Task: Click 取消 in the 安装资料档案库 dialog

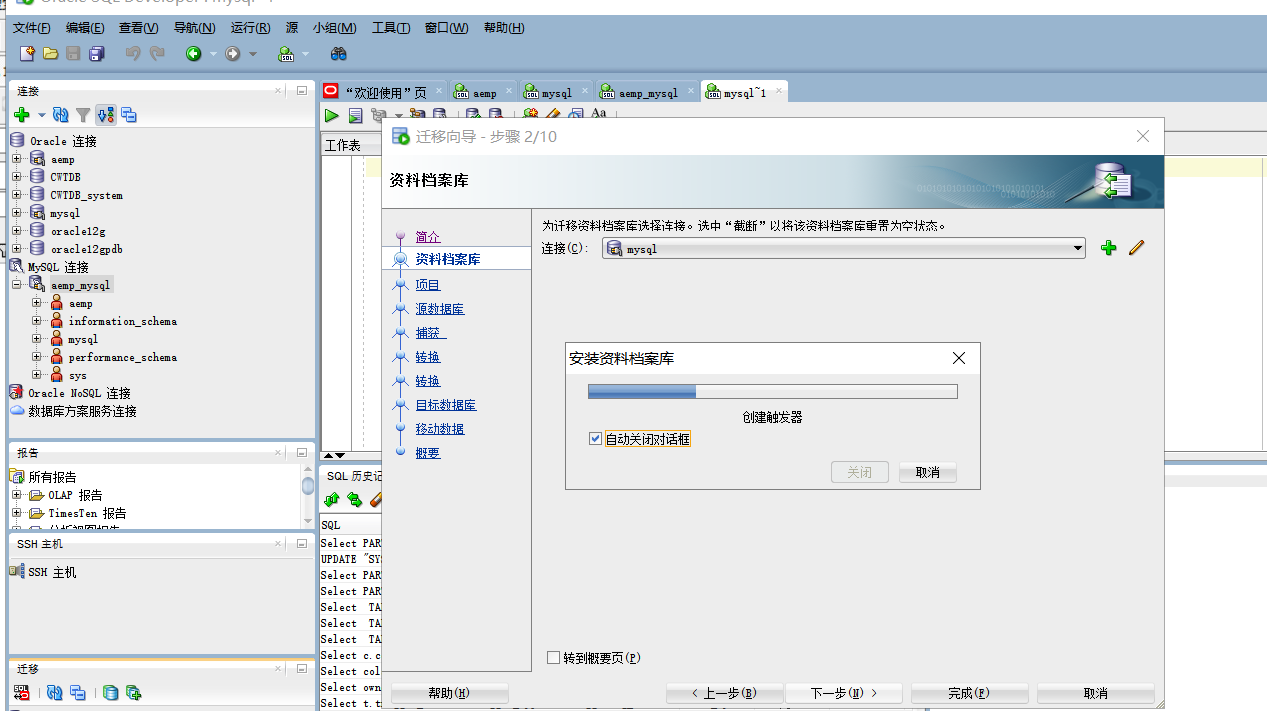Action: [927, 472]
